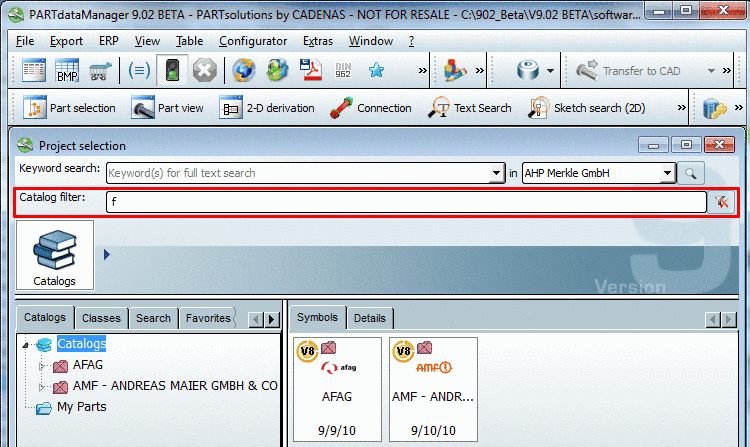Click the table view toolbar icon
The image size is (750, 447).
[33, 71]
